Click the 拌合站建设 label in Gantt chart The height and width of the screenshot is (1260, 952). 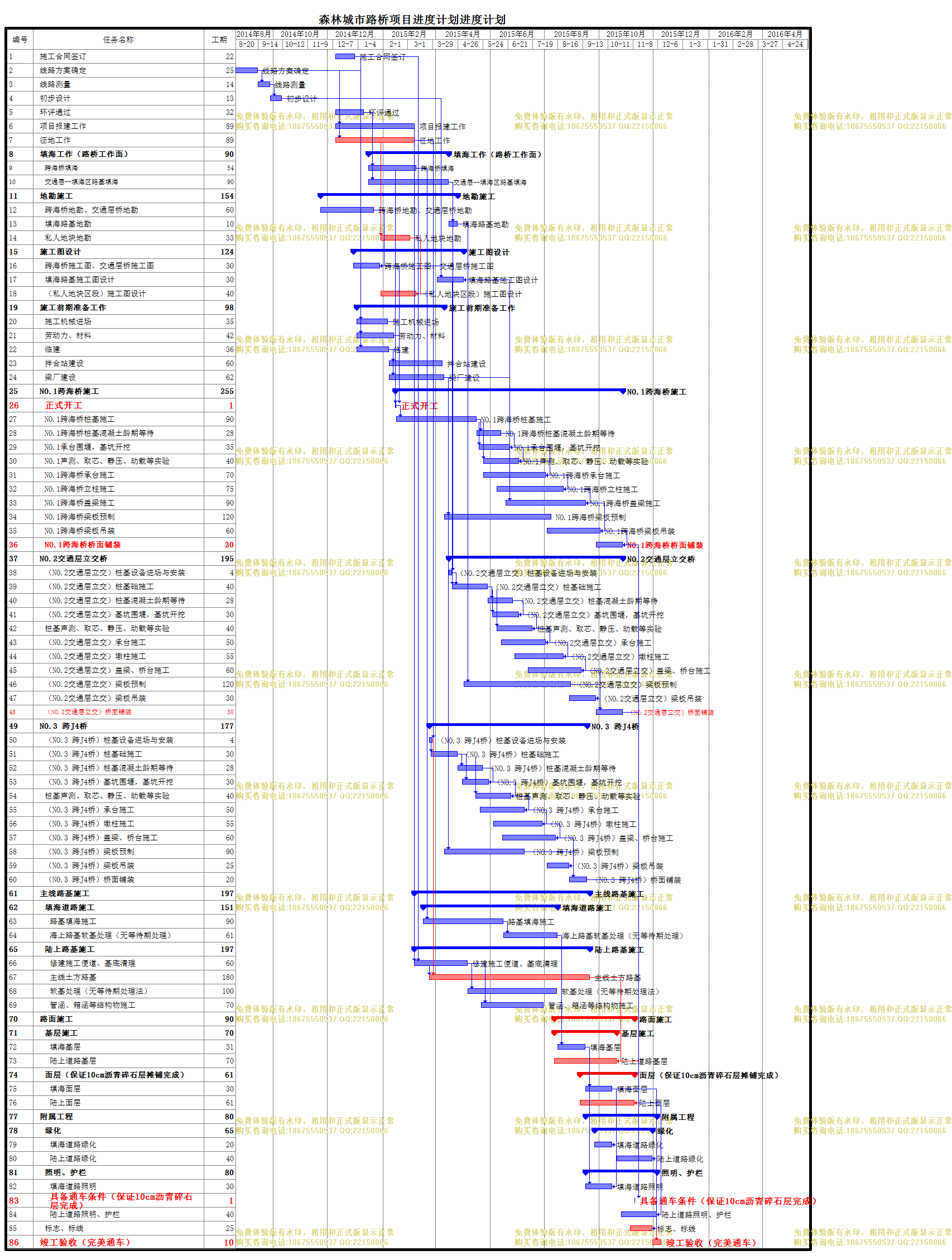click(x=467, y=364)
